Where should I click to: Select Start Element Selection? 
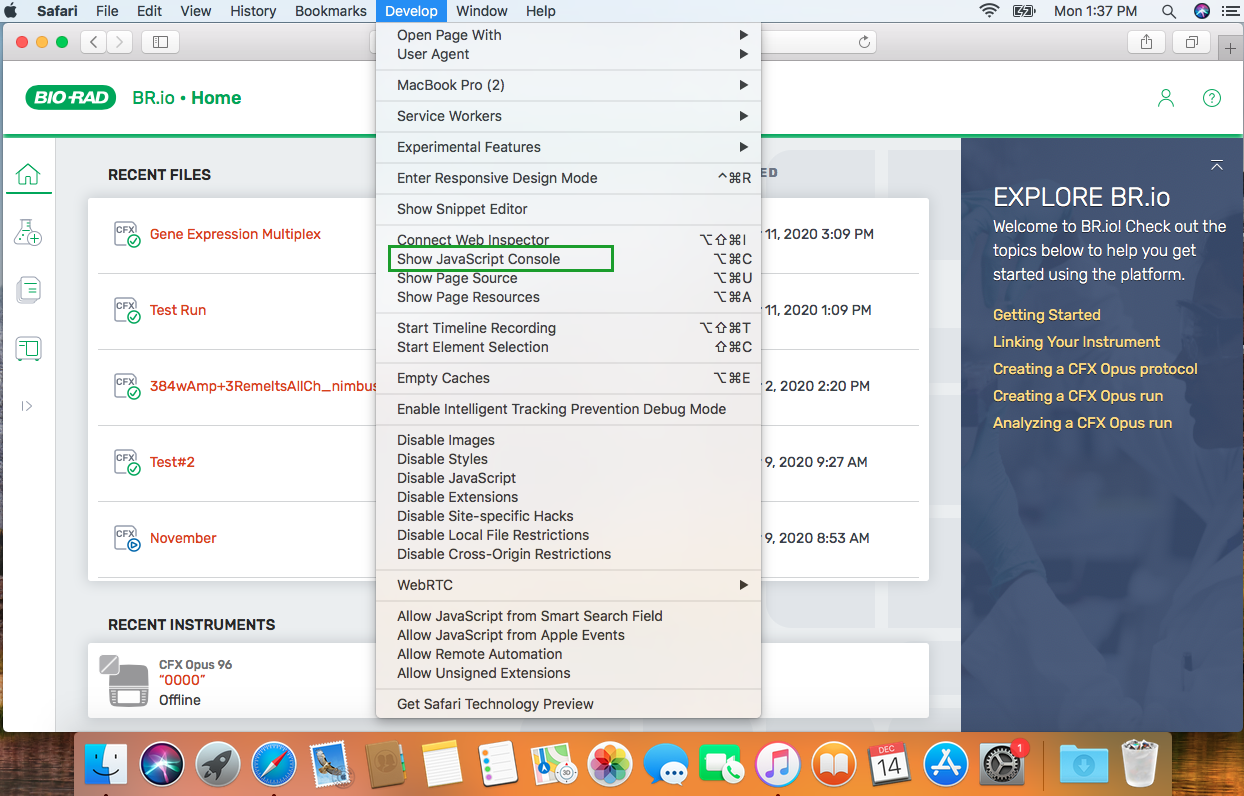(568, 347)
